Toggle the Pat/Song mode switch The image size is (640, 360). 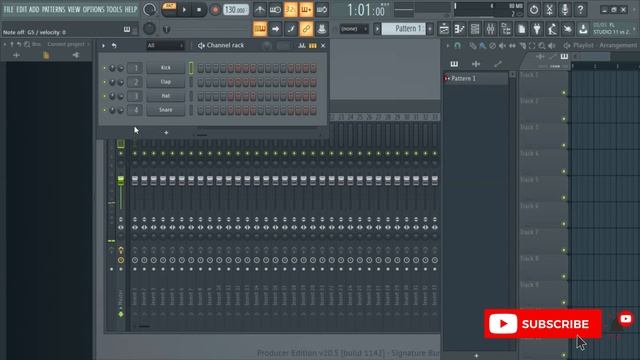click(x=169, y=9)
